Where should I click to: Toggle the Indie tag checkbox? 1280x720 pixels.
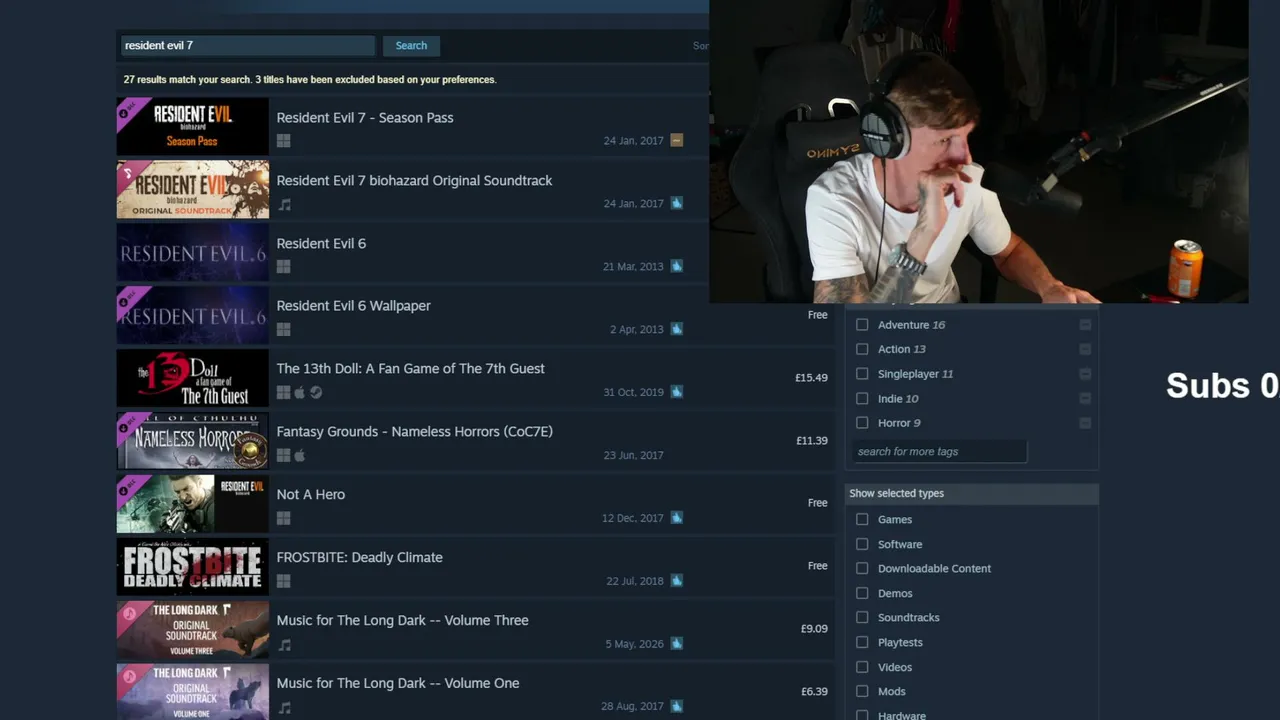pos(862,398)
